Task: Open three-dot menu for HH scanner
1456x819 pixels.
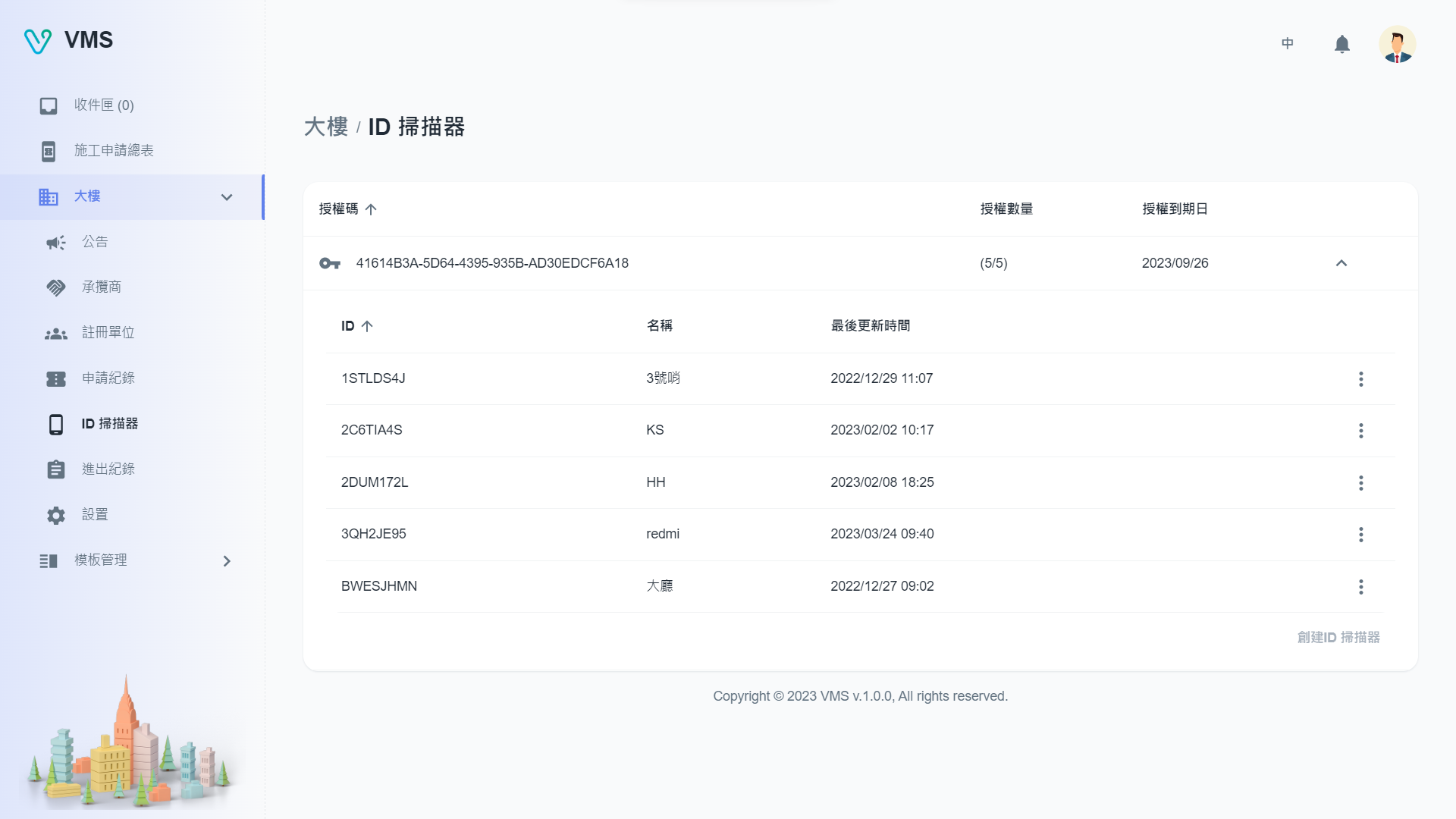Action: [x=1360, y=483]
